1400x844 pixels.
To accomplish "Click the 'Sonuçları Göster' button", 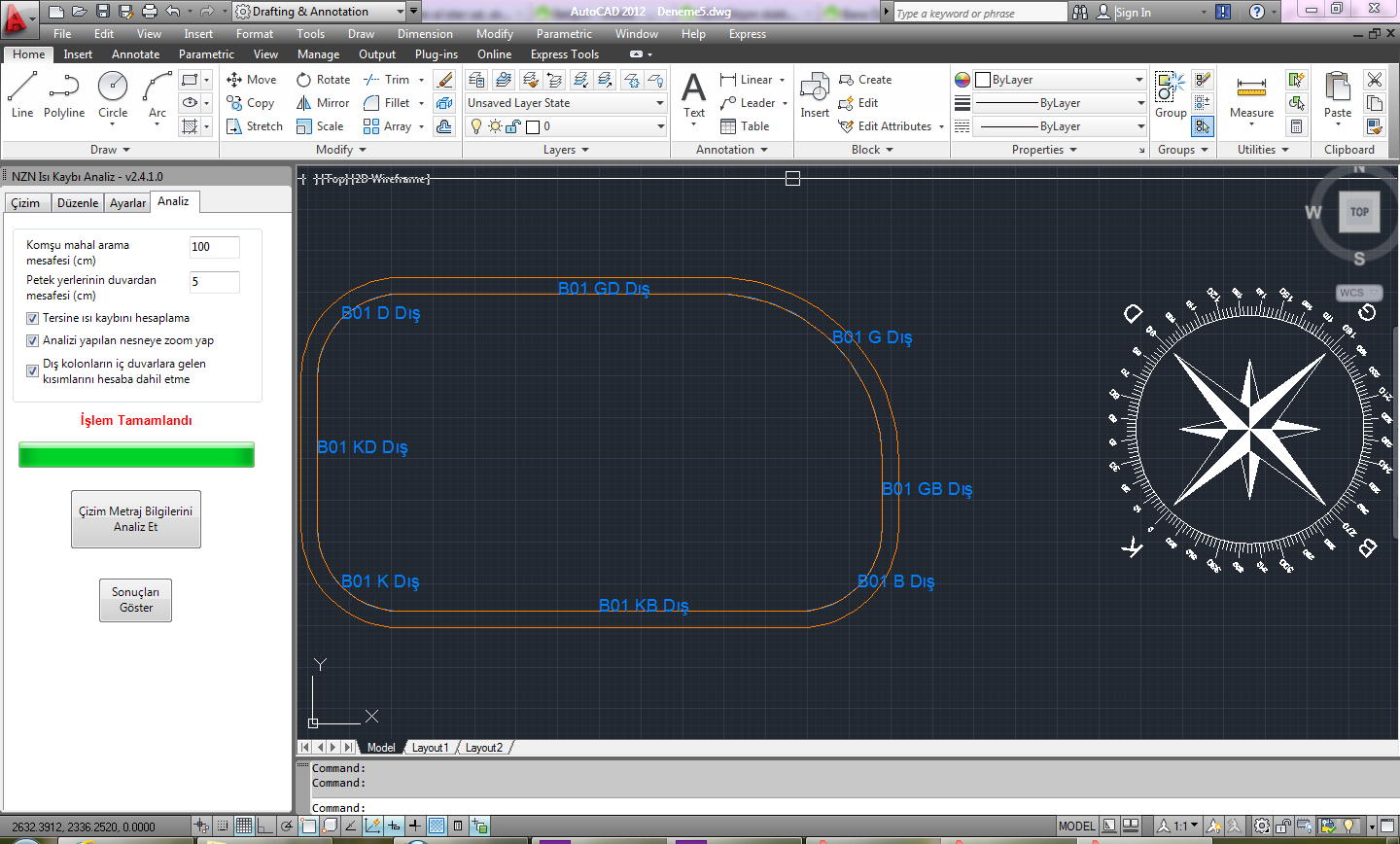I will tap(135, 600).
